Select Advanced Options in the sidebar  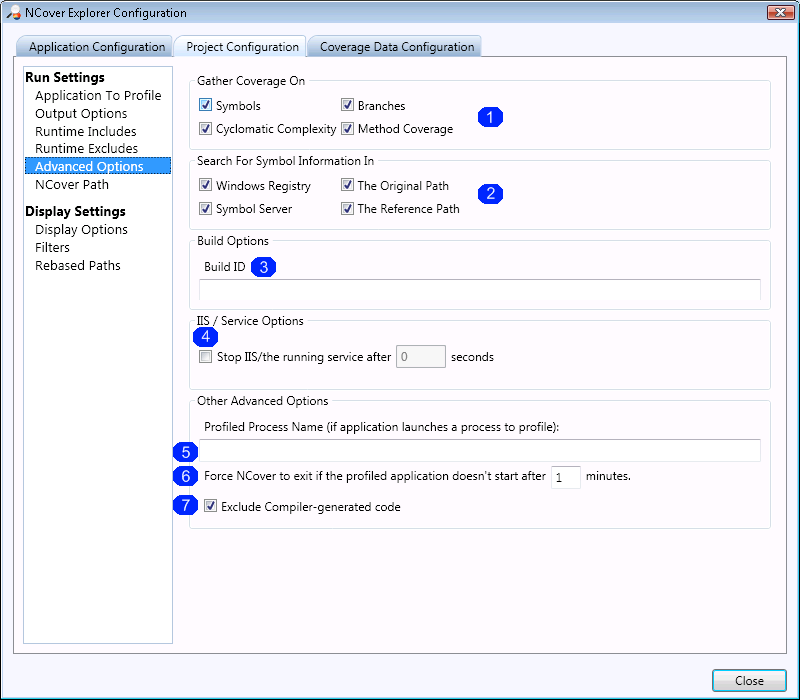coord(97,166)
